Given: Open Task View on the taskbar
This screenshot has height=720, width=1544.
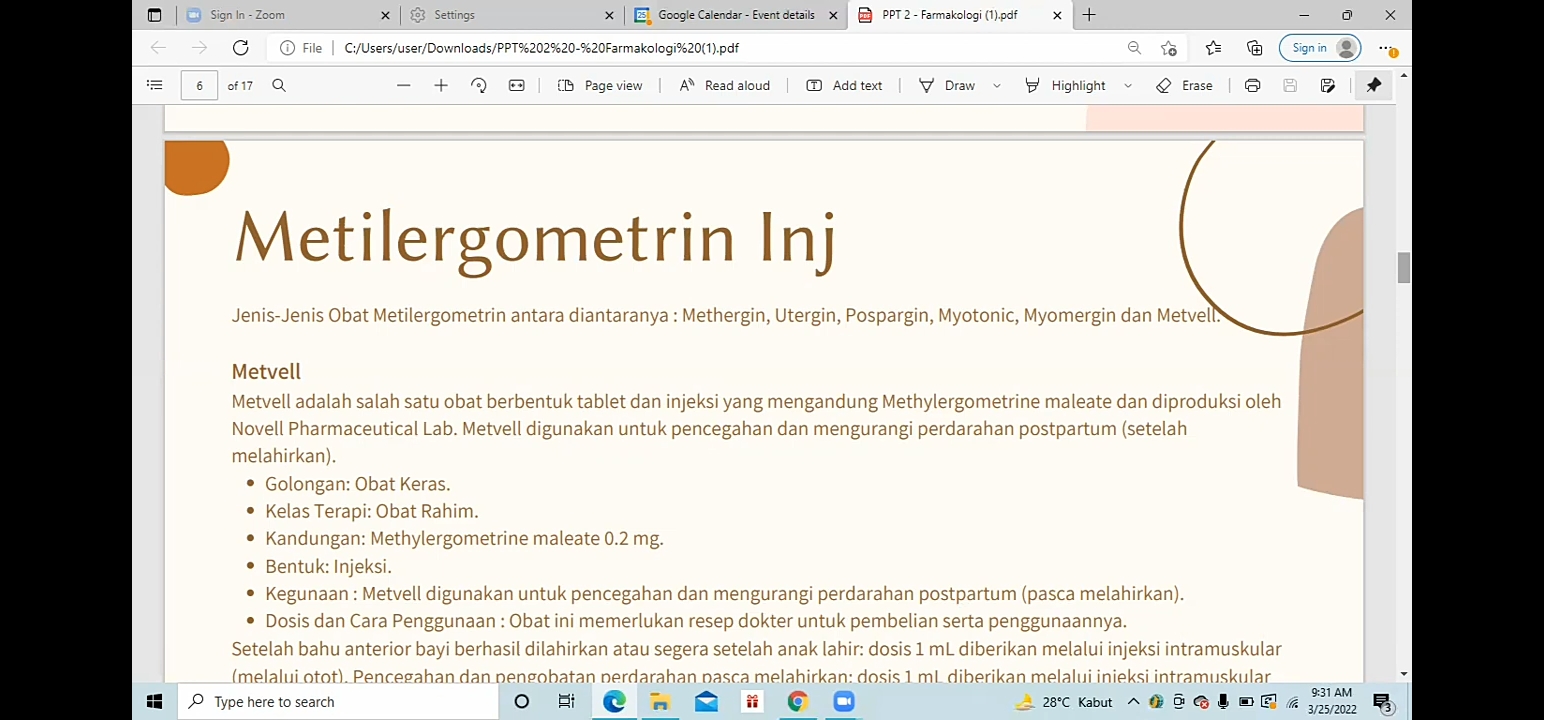Looking at the screenshot, I should tap(567, 702).
